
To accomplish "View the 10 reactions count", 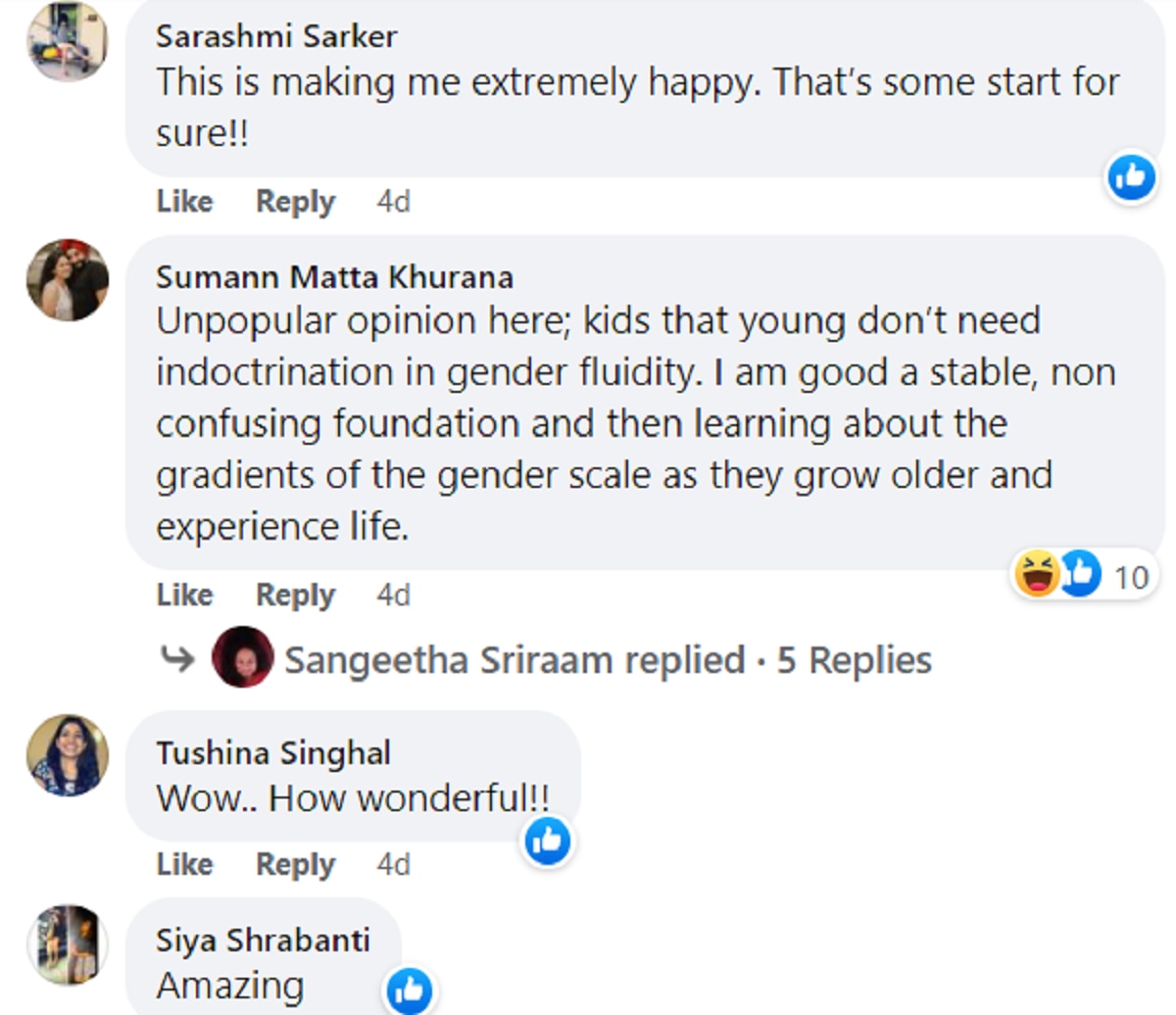I will click(x=1131, y=576).
